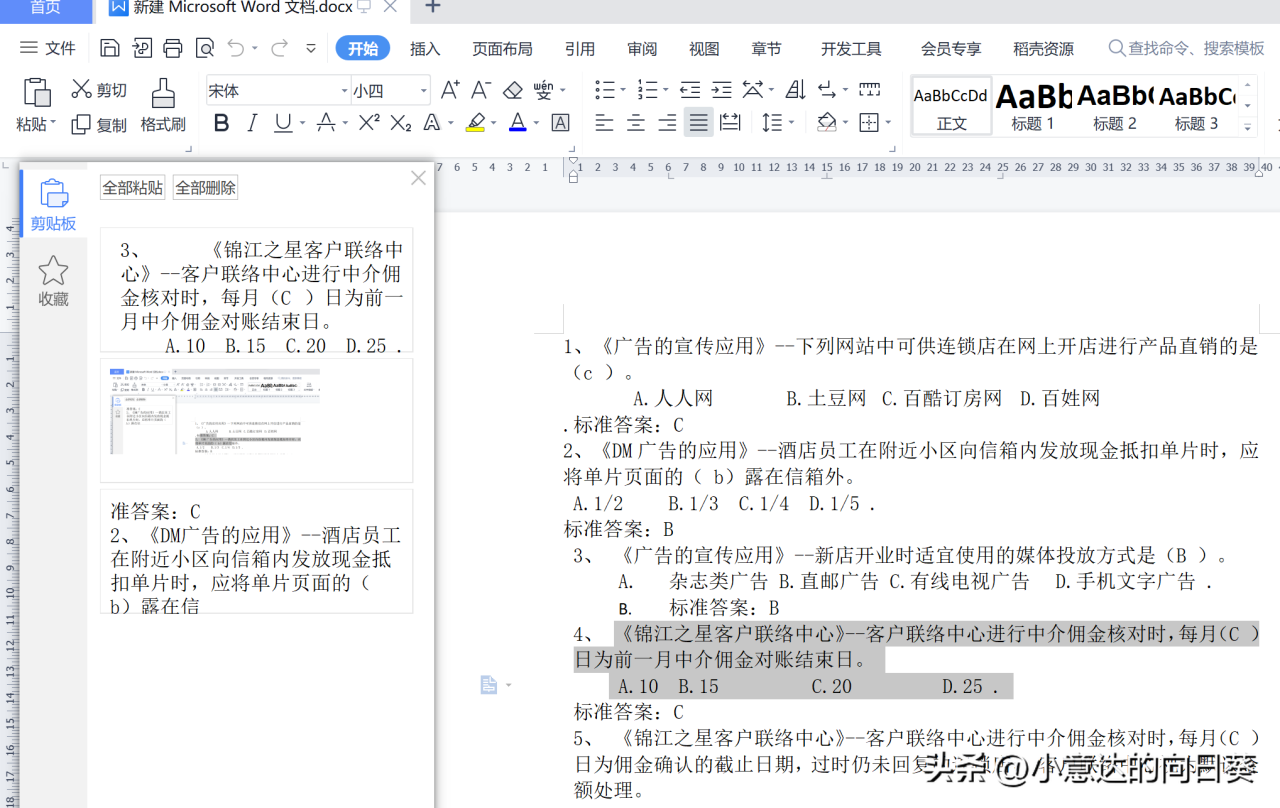1280x808 pixels.
Task: Switch to the 视图 View tab
Action: pyautogui.click(x=704, y=48)
